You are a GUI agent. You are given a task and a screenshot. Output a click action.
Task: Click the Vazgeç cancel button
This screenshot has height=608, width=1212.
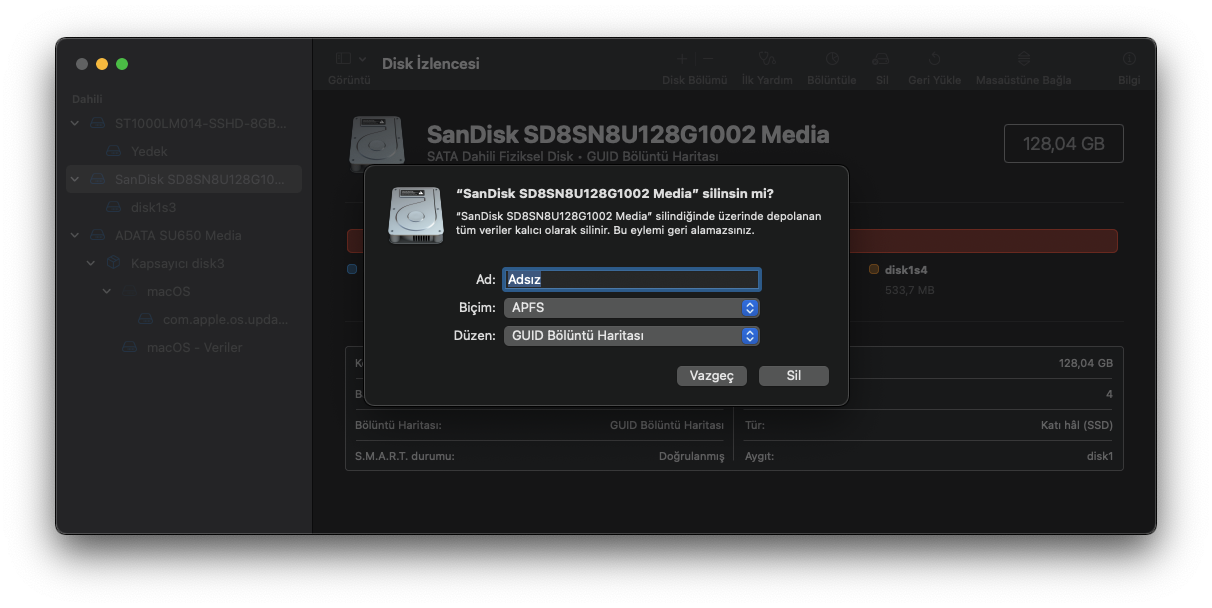click(x=712, y=376)
